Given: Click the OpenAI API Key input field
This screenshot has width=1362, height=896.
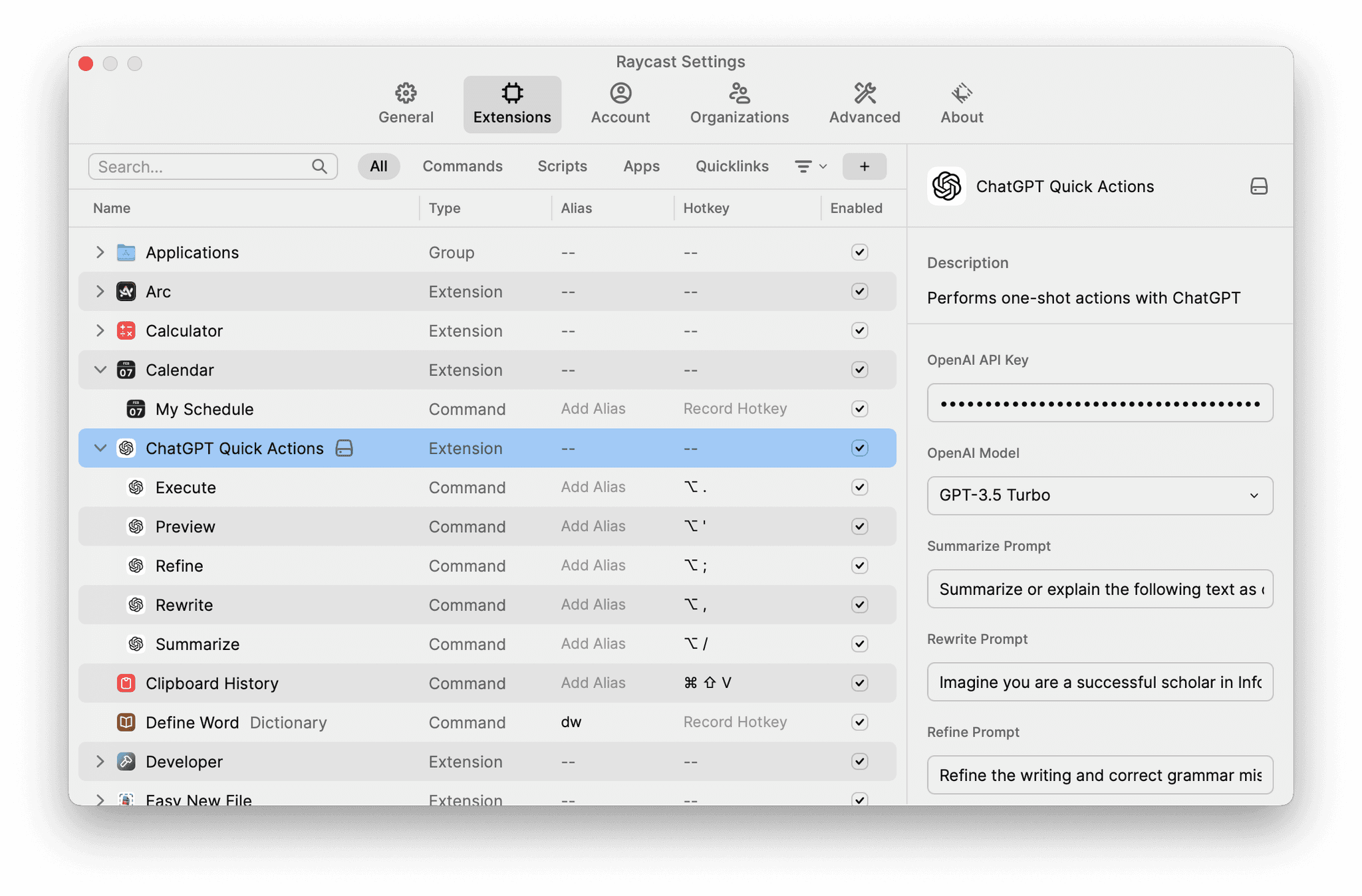Looking at the screenshot, I should tap(1098, 403).
